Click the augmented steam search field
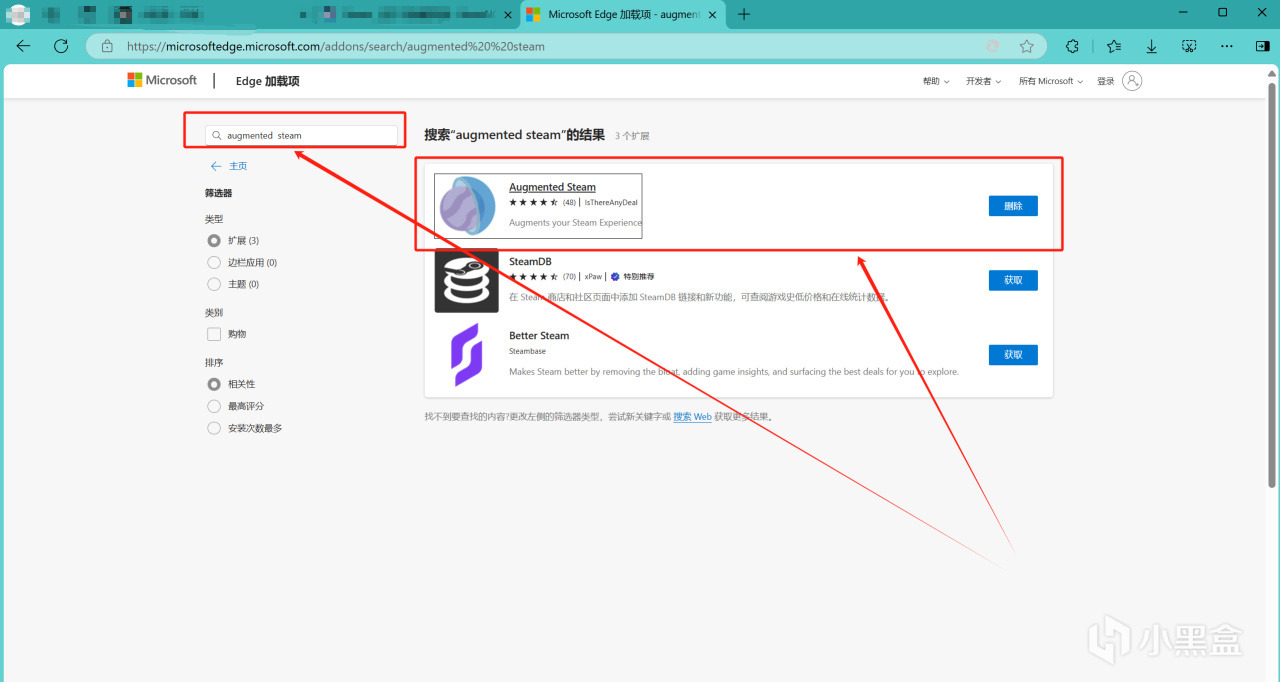Screen dimensions: 1280x682 [x=301, y=135]
